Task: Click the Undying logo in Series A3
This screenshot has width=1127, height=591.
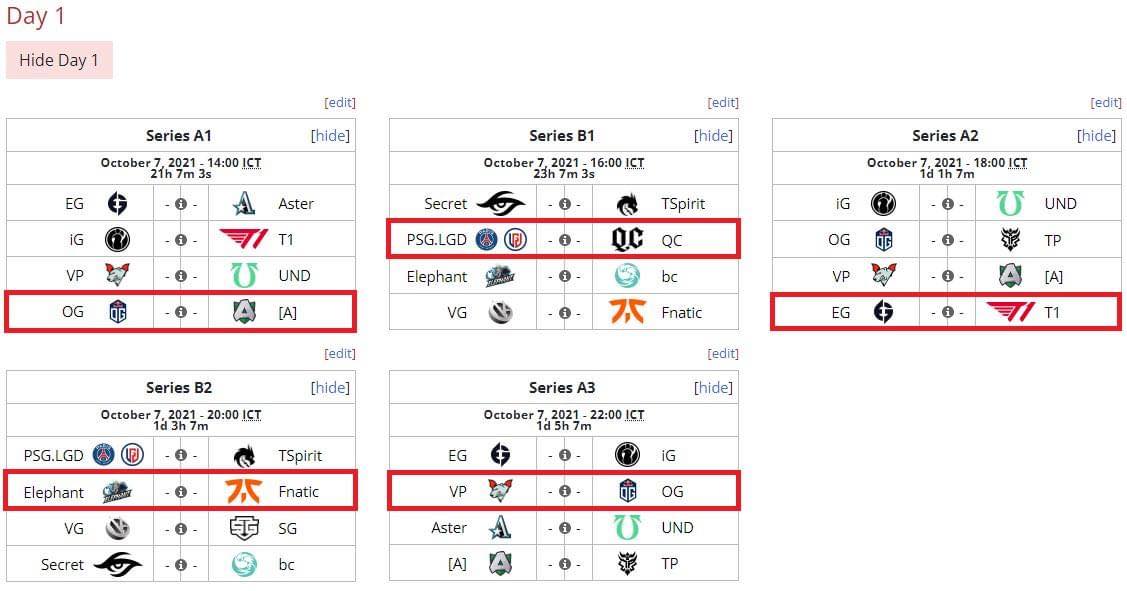Action: tap(627, 528)
